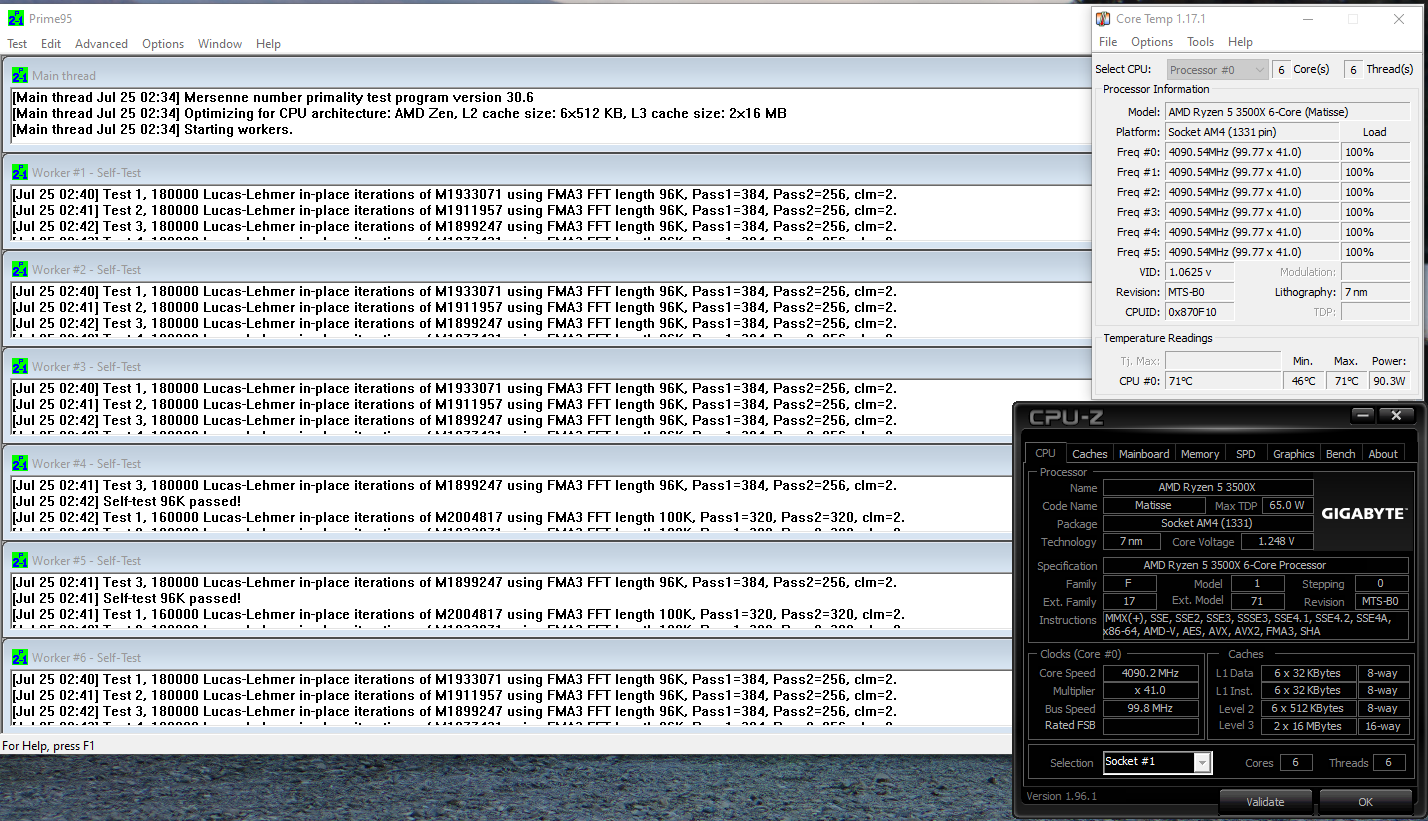This screenshot has height=821, width=1428.
Task: Click the Code Name value Matisse in CPU-Z
Action: [x=1153, y=506]
